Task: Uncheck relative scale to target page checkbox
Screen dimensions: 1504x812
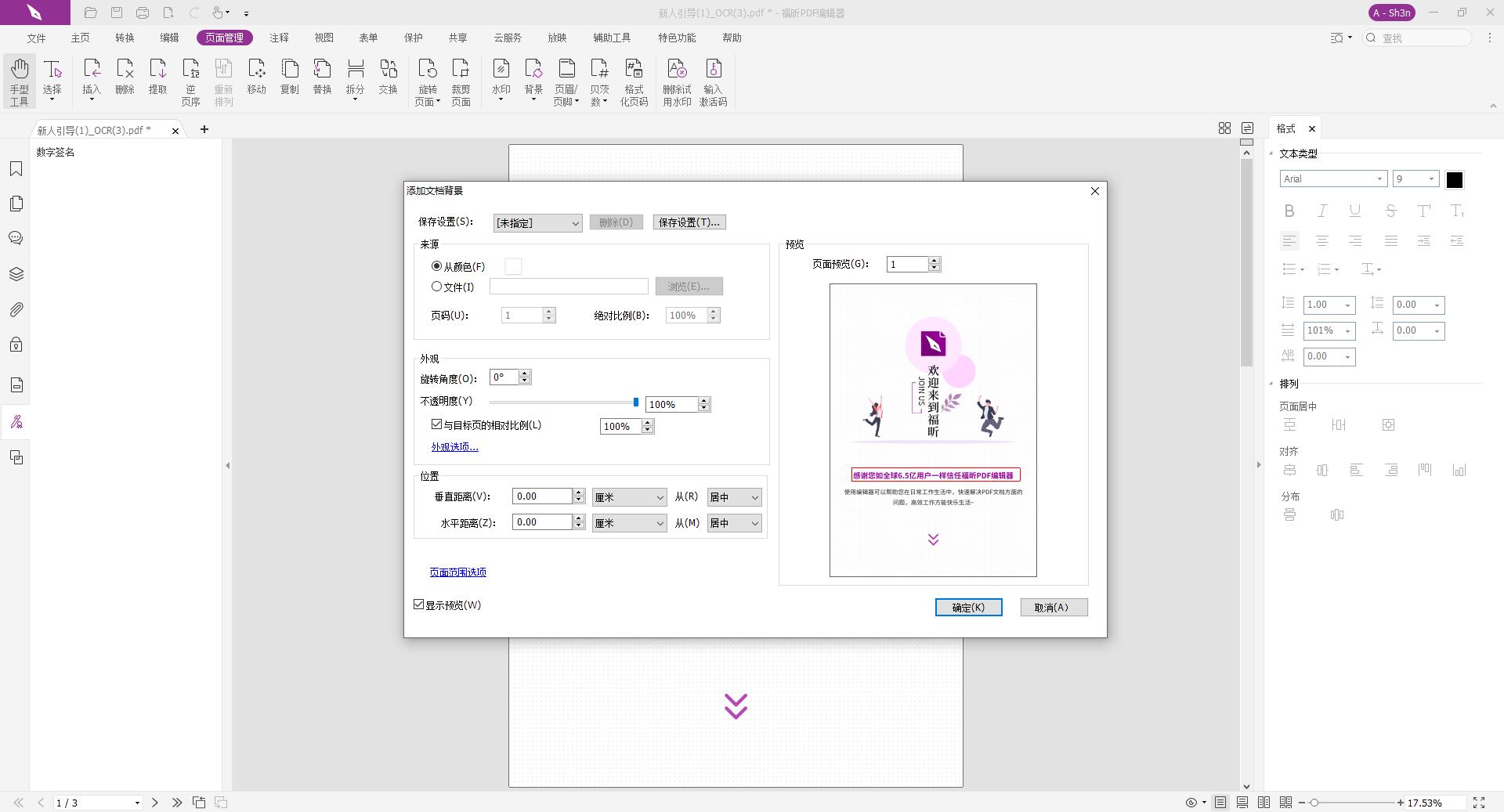Action: tap(437, 424)
